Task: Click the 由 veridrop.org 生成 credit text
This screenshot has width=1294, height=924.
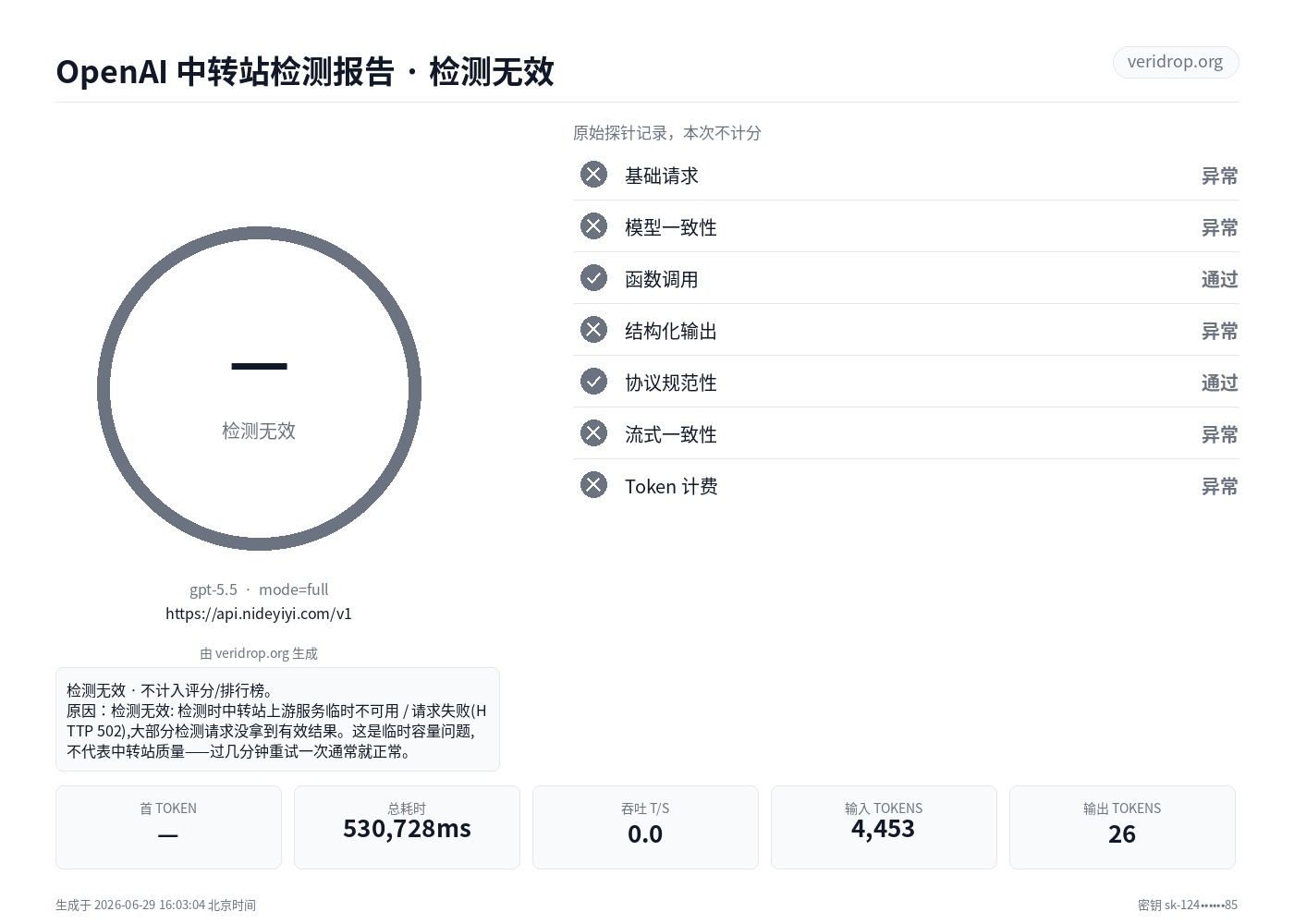Action: click(x=259, y=653)
